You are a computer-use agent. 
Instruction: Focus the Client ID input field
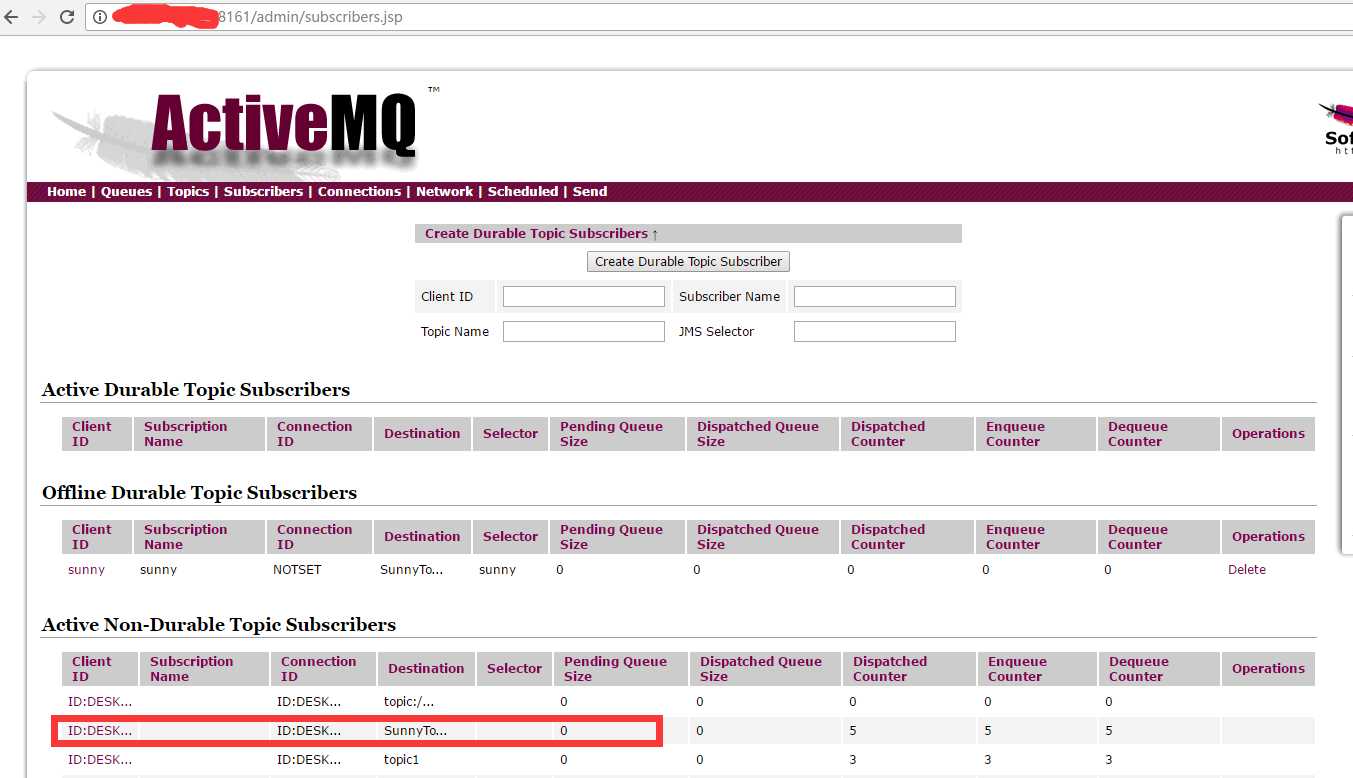(584, 297)
